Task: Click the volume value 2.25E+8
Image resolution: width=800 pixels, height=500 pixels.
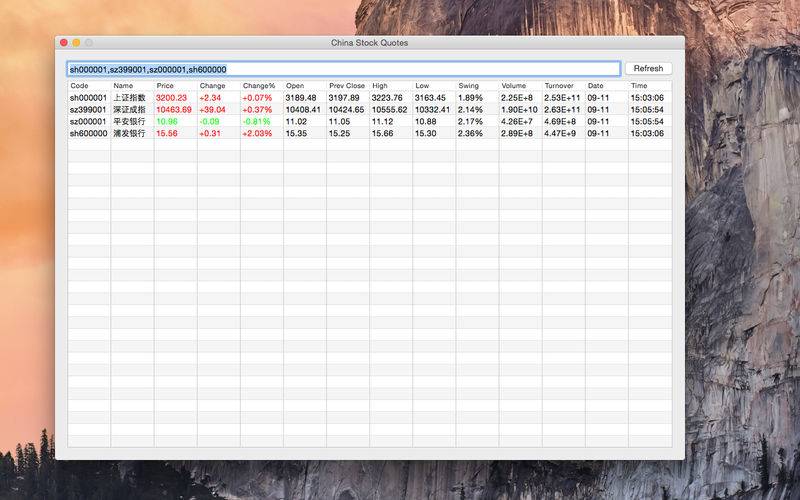Action: pyautogui.click(x=517, y=97)
